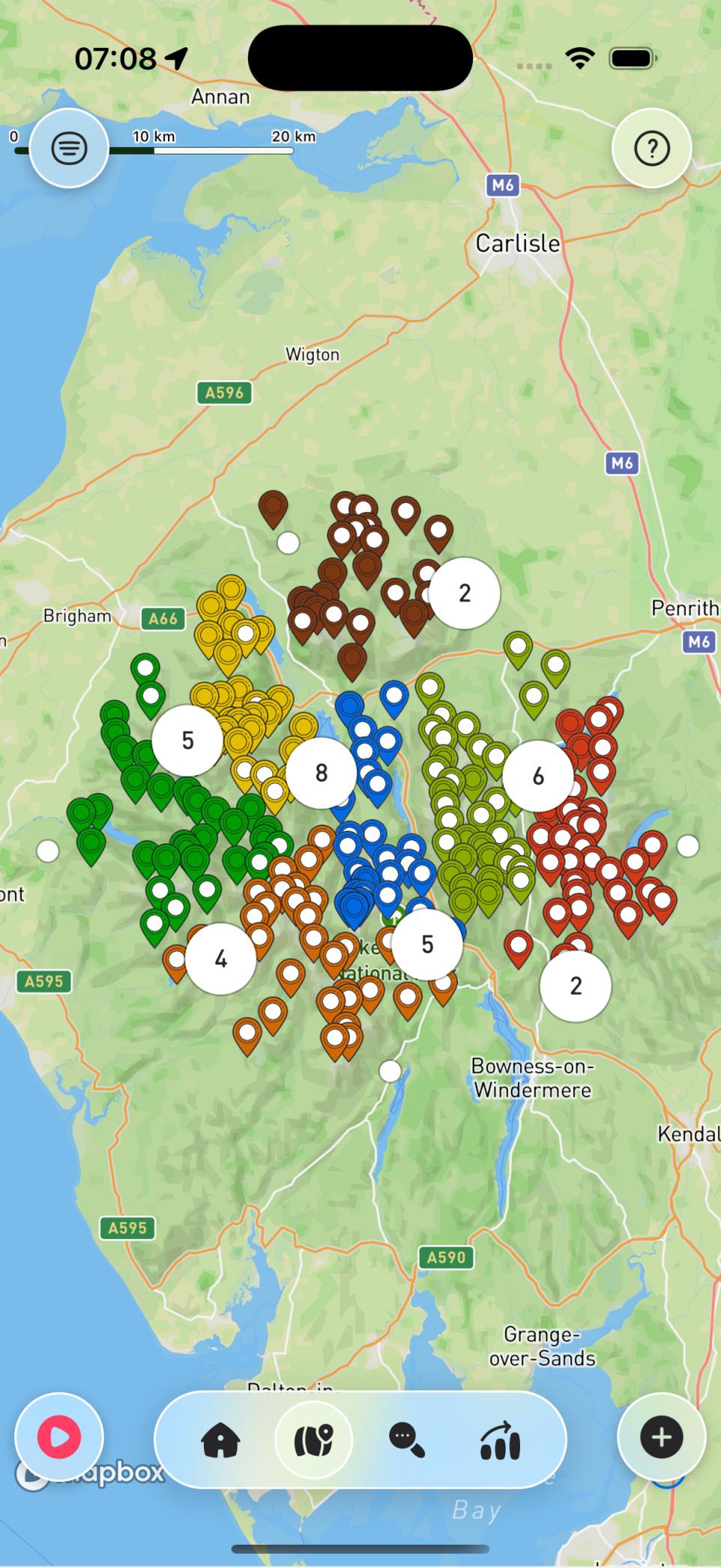
Task: Tap the Bowness-on-Windermere label
Action: (533, 1078)
